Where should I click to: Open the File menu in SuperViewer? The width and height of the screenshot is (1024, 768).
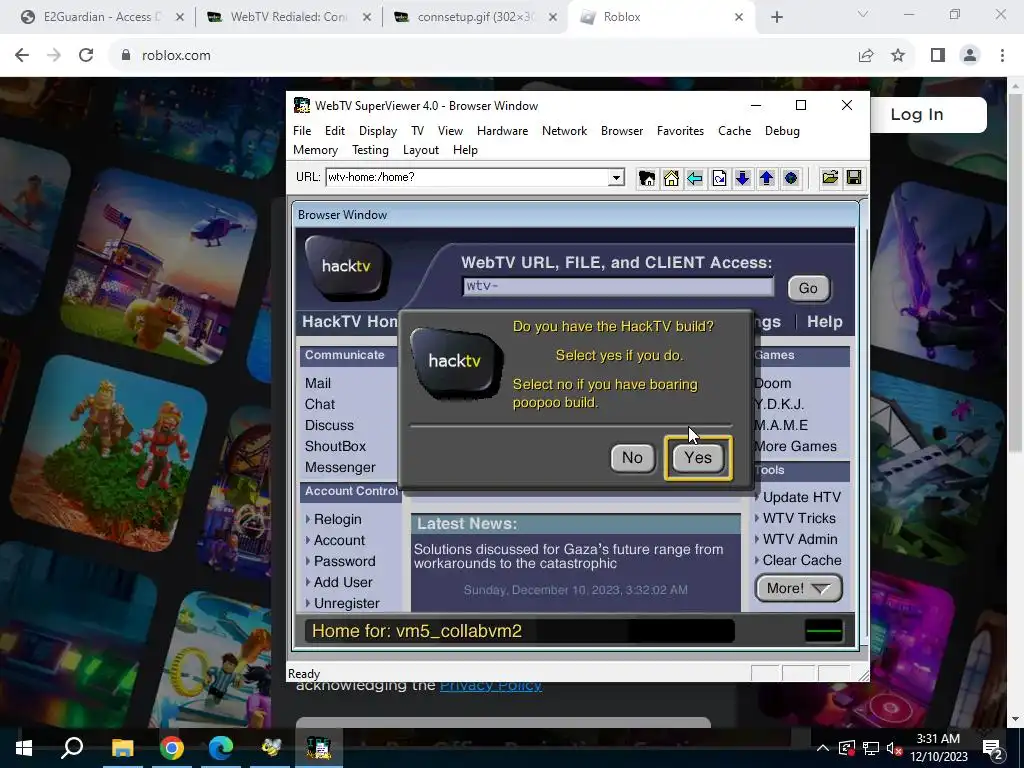302,131
